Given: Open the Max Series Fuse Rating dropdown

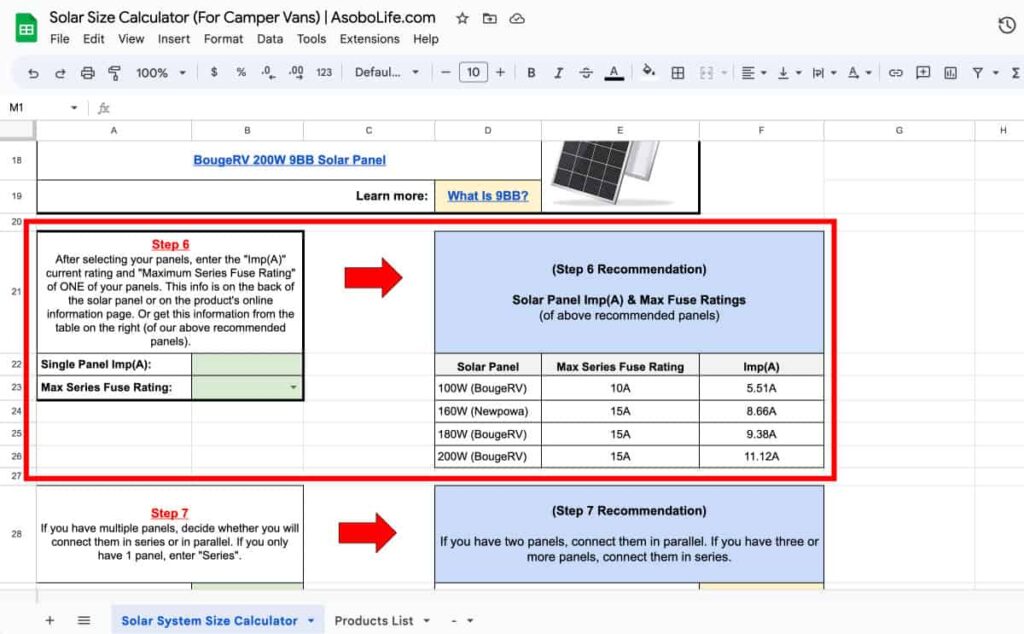Looking at the screenshot, I should tap(293, 387).
